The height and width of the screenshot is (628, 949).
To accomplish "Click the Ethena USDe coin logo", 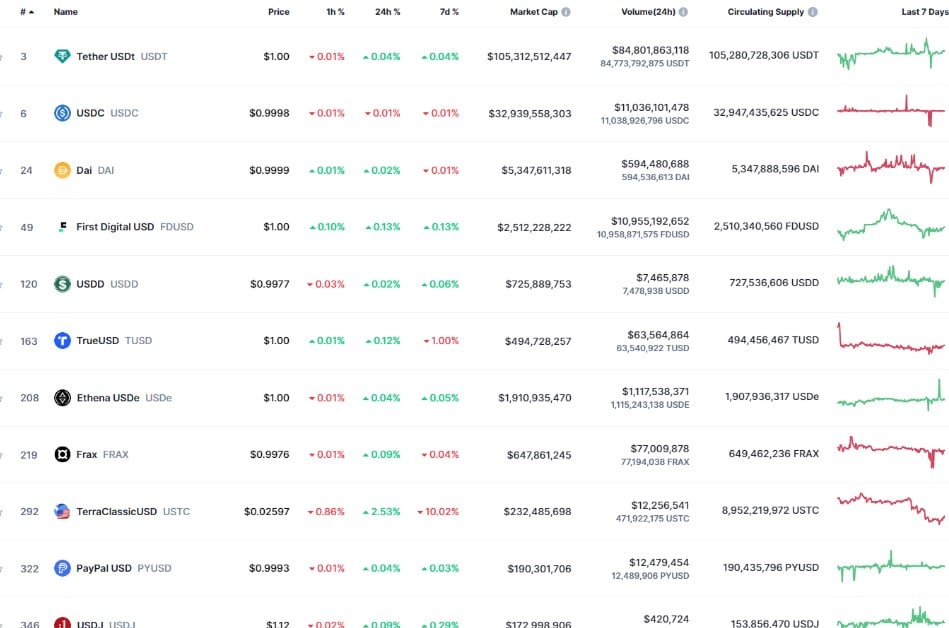I will click(62, 398).
